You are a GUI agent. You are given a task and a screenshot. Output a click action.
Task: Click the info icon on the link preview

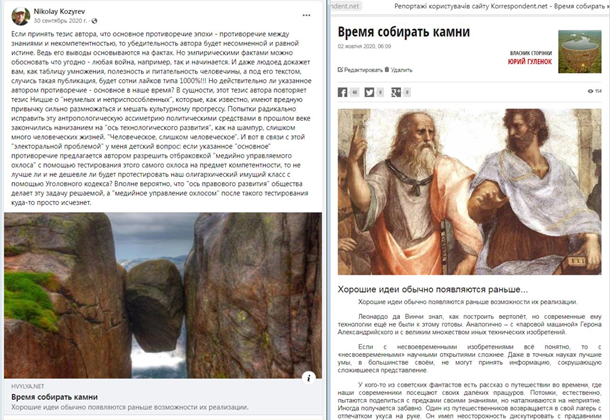point(309,375)
